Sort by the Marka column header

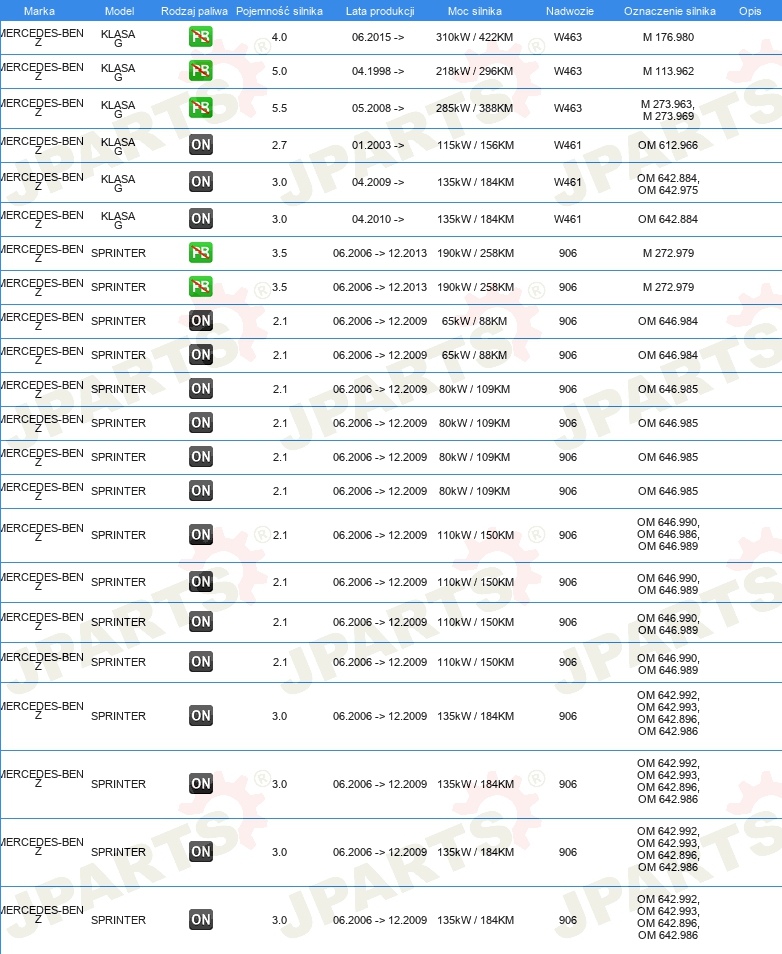[x=39, y=11]
